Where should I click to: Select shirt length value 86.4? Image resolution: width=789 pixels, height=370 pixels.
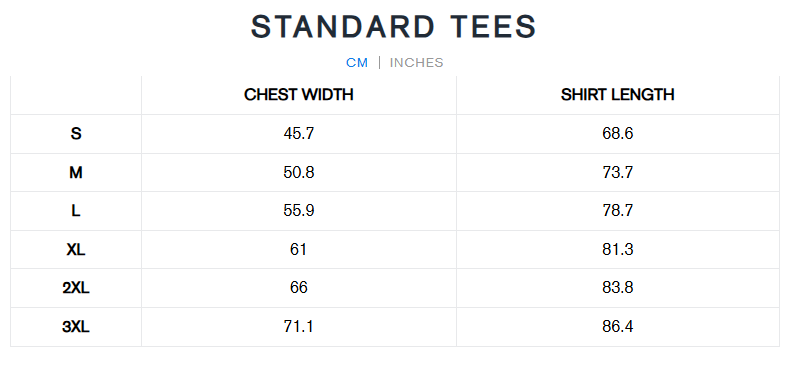(617, 327)
